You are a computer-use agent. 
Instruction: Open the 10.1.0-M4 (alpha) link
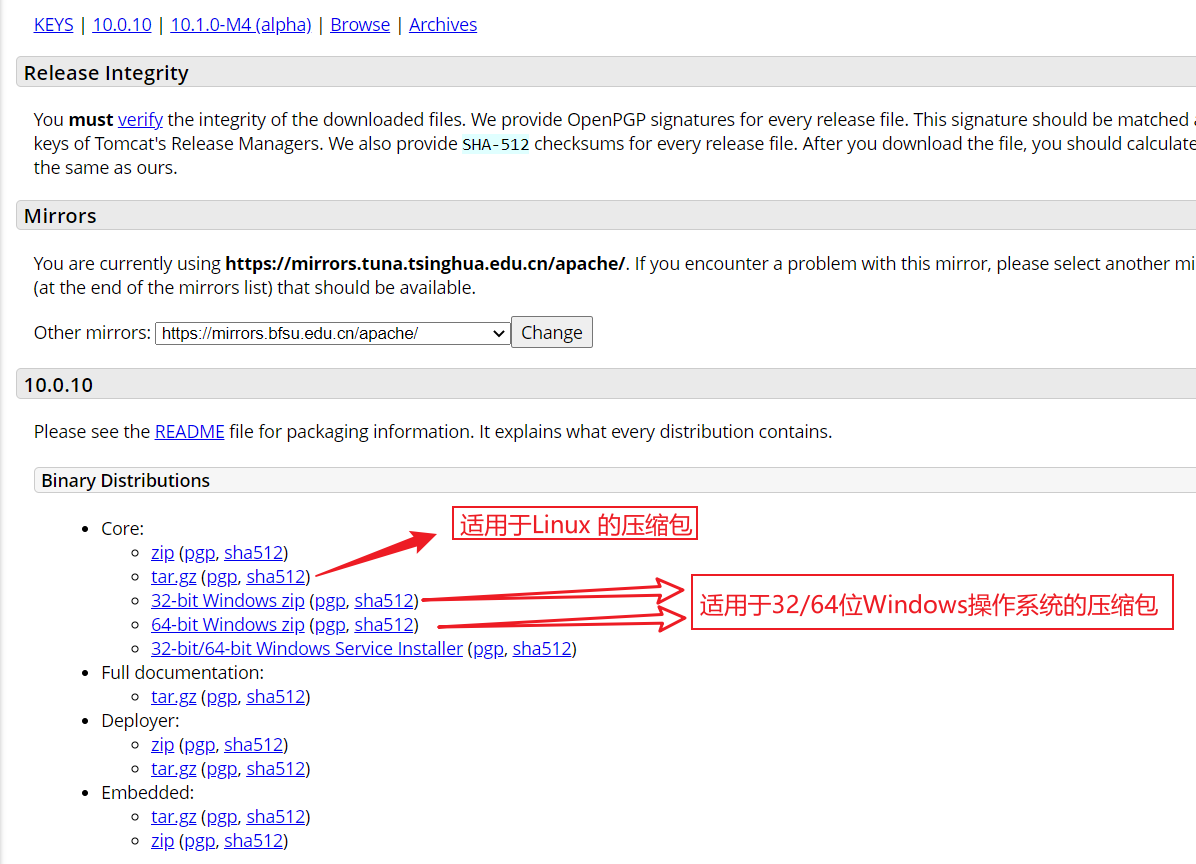[x=241, y=24]
